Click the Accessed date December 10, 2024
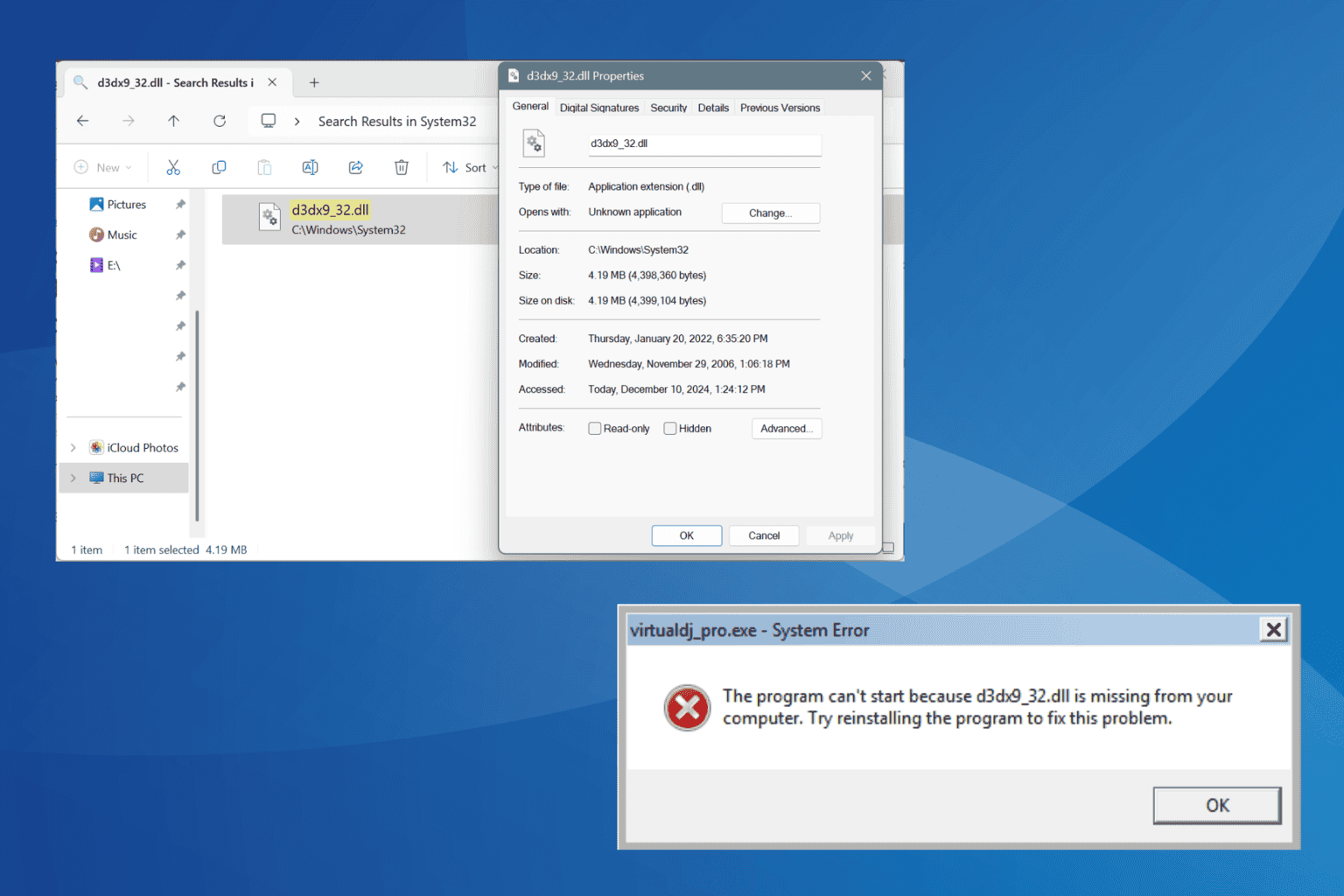Image resolution: width=1344 pixels, height=896 pixels. (676, 389)
